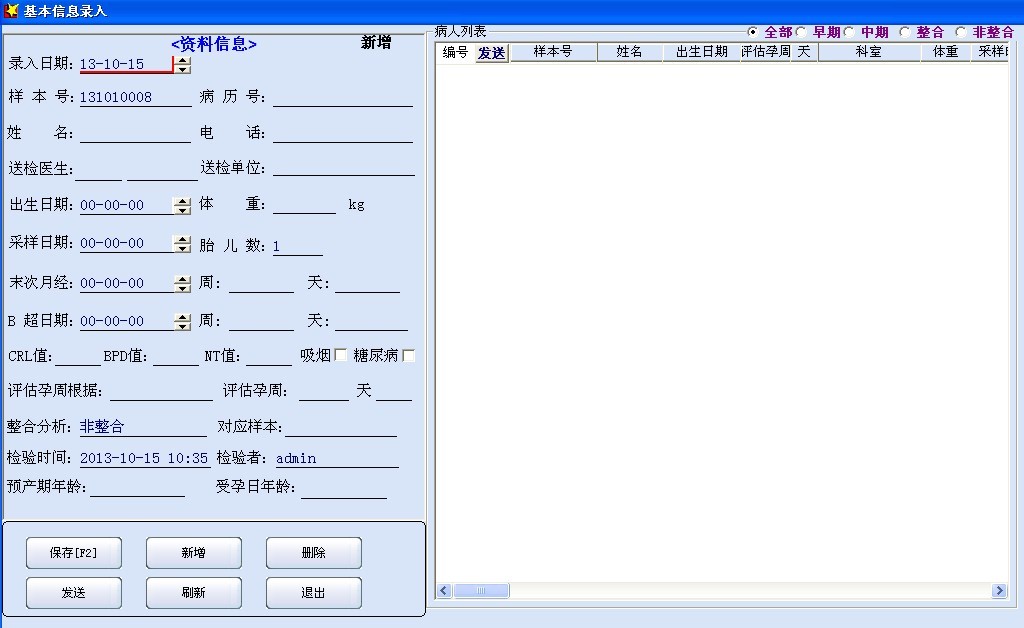This screenshot has height=628, width=1024.
Task: Click the 录入日期 date field
Action: pyautogui.click(x=127, y=64)
